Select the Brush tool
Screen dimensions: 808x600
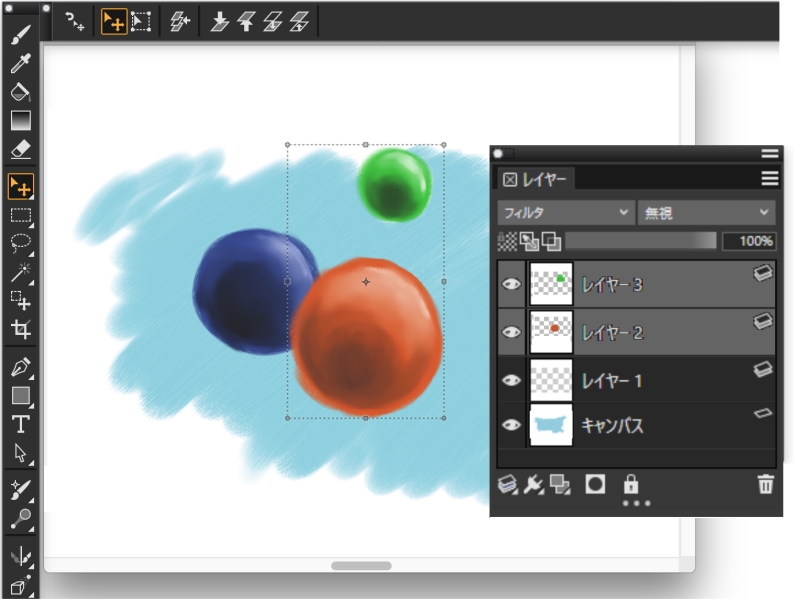(20, 36)
